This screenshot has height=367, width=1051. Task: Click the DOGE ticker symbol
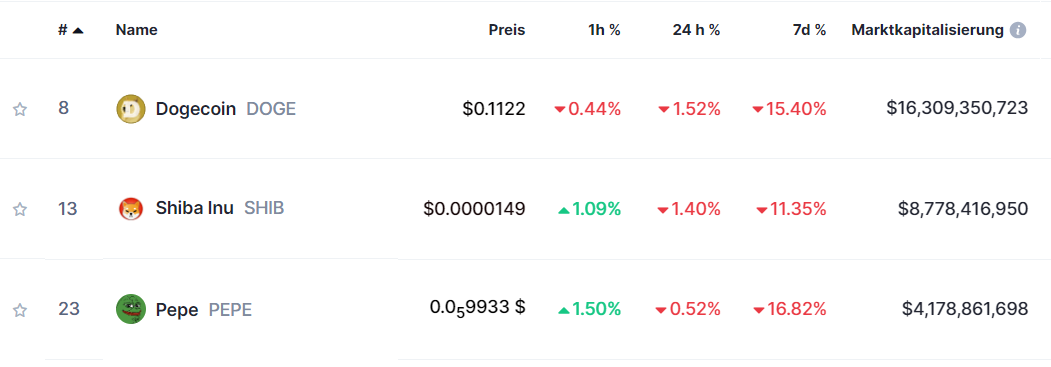[x=271, y=108]
